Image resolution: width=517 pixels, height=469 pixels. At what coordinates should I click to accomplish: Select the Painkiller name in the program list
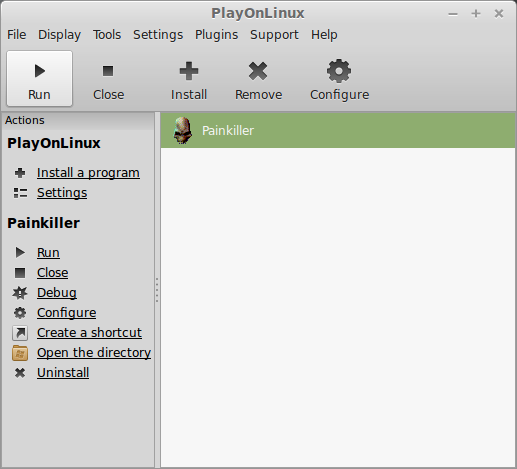tap(228, 131)
